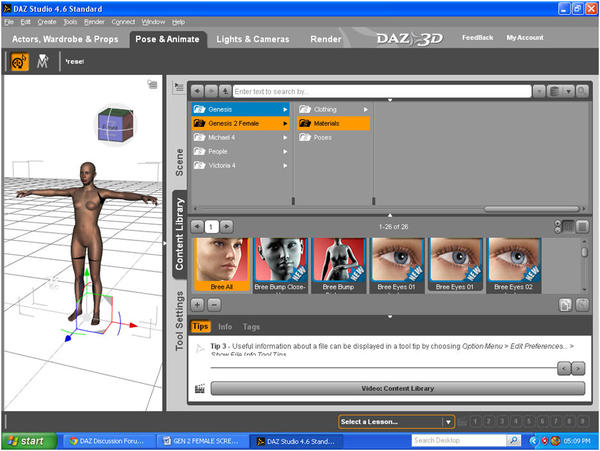The image size is (600, 451).
Task: Switch to compact list view of thumbnails
Action: point(569,227)
